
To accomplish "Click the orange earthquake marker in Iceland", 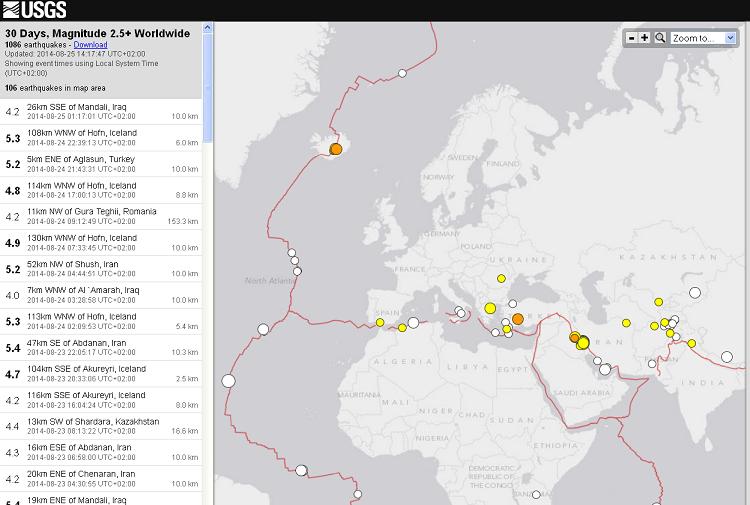I will [336, 148].
